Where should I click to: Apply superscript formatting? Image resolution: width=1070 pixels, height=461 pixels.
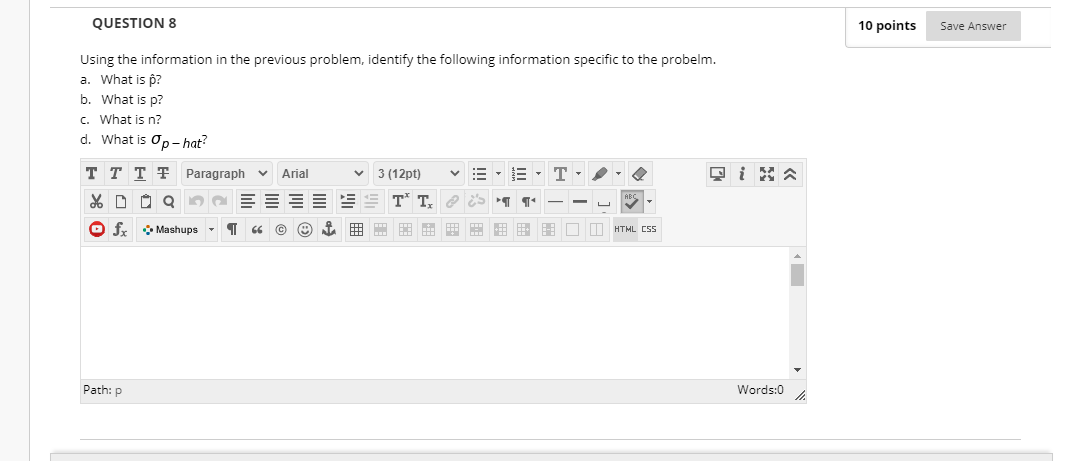point(400,202)
